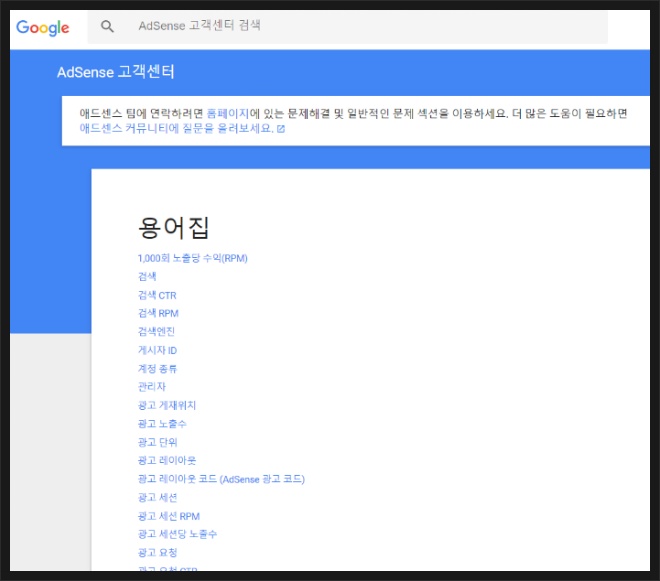Click the external link icon after 올려보세요
The image size is (660, 581).
(281, 129)
